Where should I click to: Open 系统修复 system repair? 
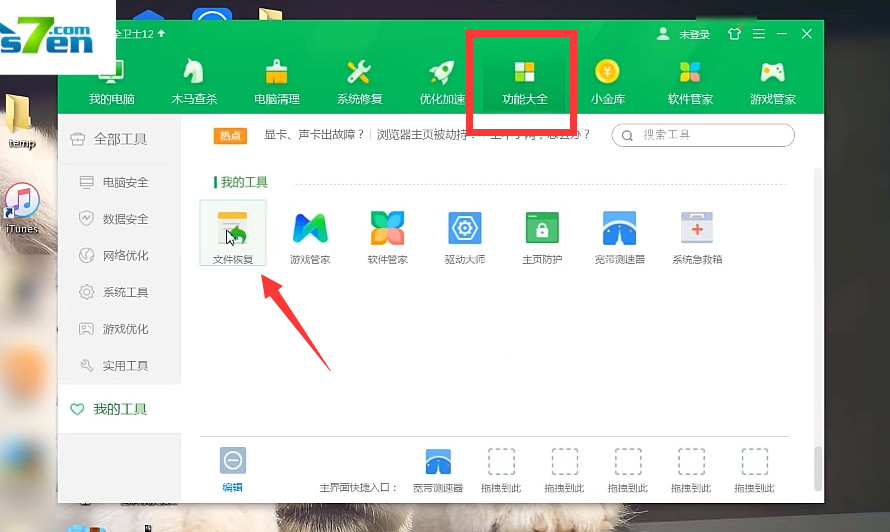point(359,83)
